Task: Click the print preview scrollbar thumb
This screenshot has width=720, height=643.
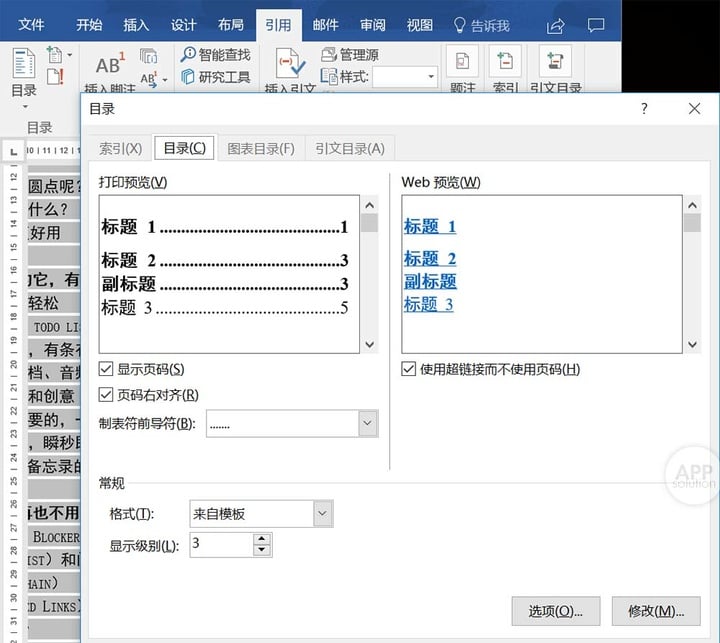Action: tap(370, 223)
